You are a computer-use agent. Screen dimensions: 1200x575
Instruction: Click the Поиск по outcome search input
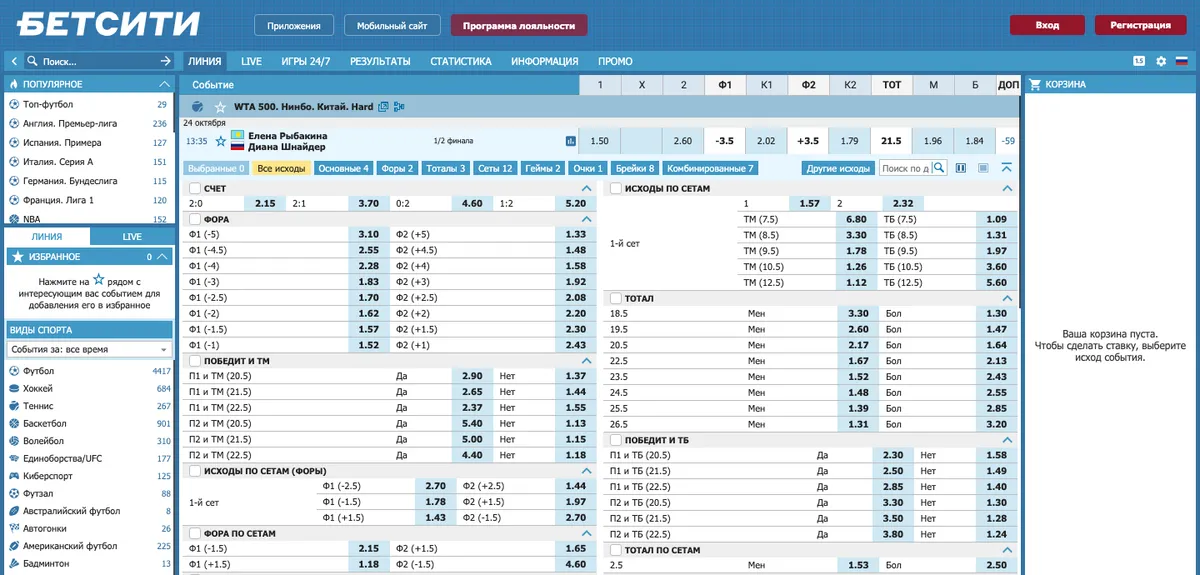pyautogui.click(x=906, y=168)
